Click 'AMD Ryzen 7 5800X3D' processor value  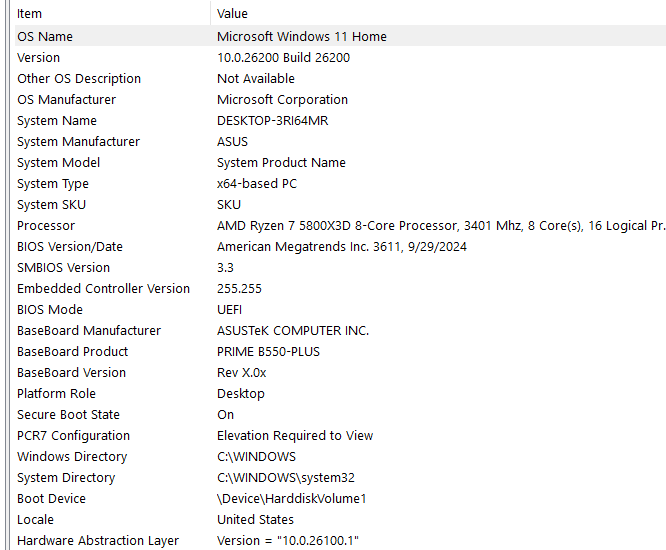pos(441,226)
